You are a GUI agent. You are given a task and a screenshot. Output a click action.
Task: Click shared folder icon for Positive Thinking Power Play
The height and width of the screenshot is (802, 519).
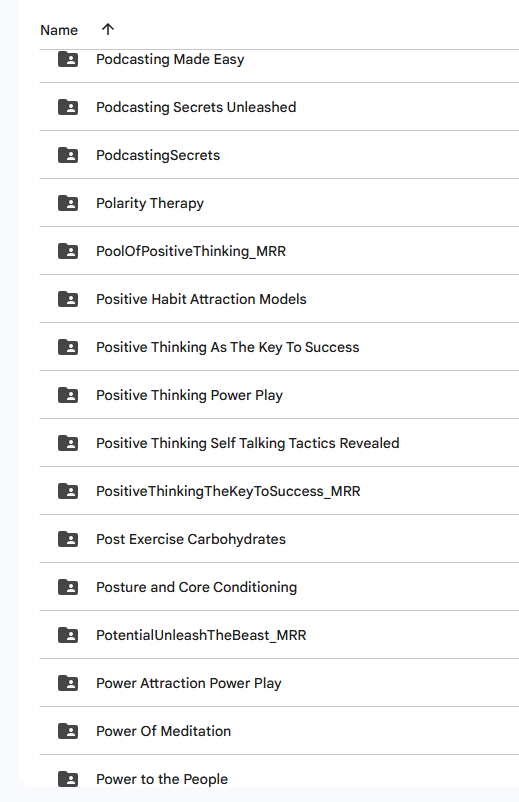pyautogui.click(x=68, y=395)
